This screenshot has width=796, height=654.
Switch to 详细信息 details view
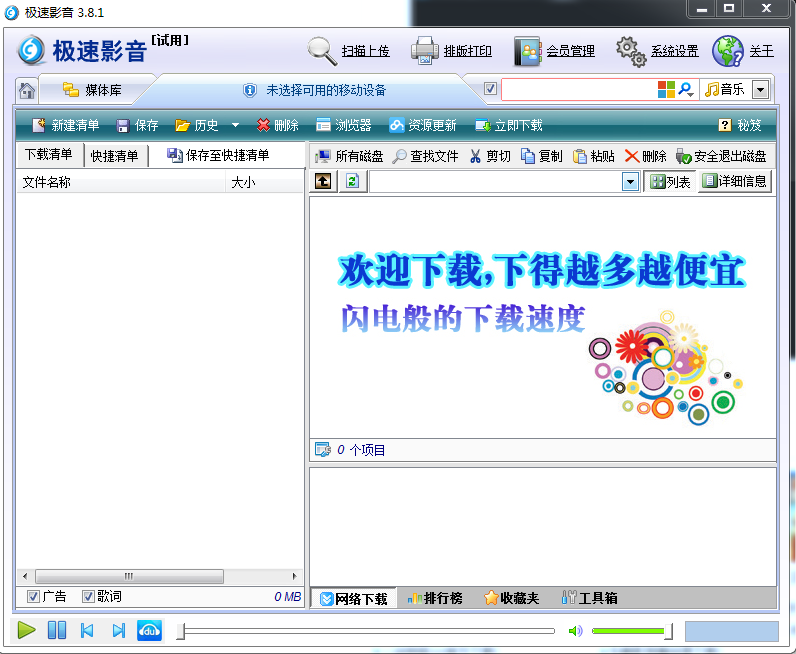[735, 181]
